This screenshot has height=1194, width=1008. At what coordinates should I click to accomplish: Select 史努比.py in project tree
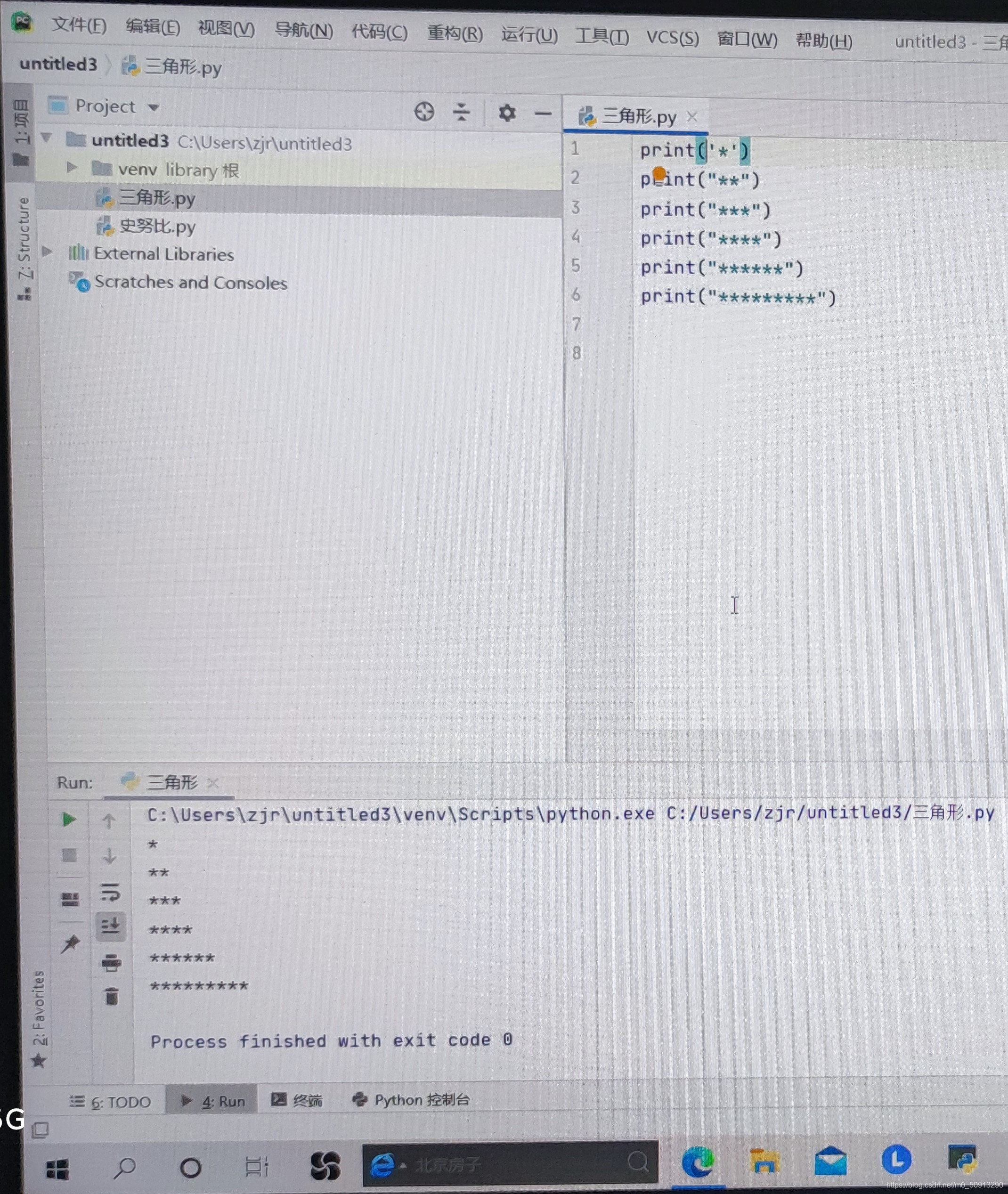pyautogui.click(x=146, y=226)
